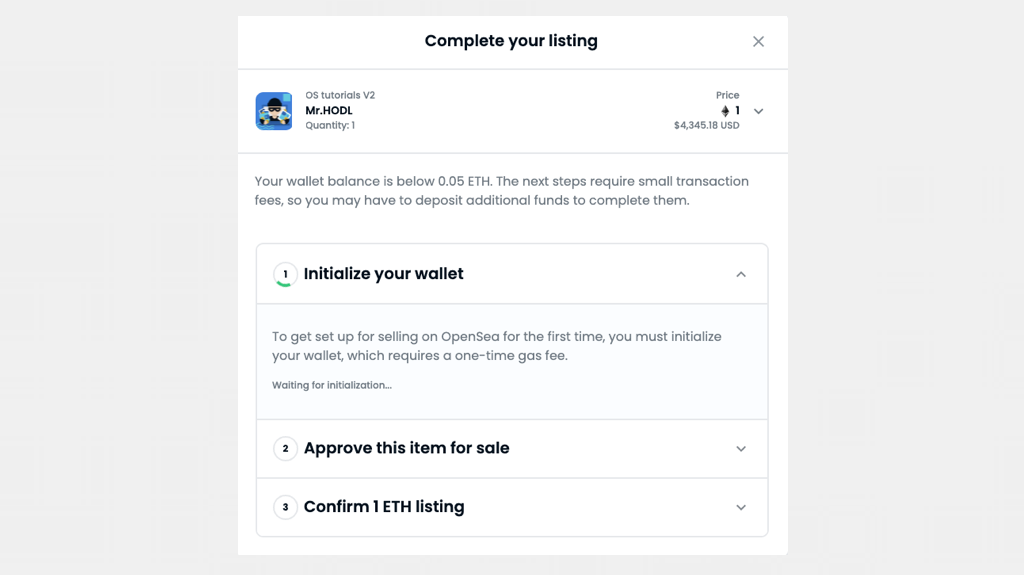The image size is (1024, 575).
Task: Click the step 1 progress circle icon
Action: coord(285,274)
